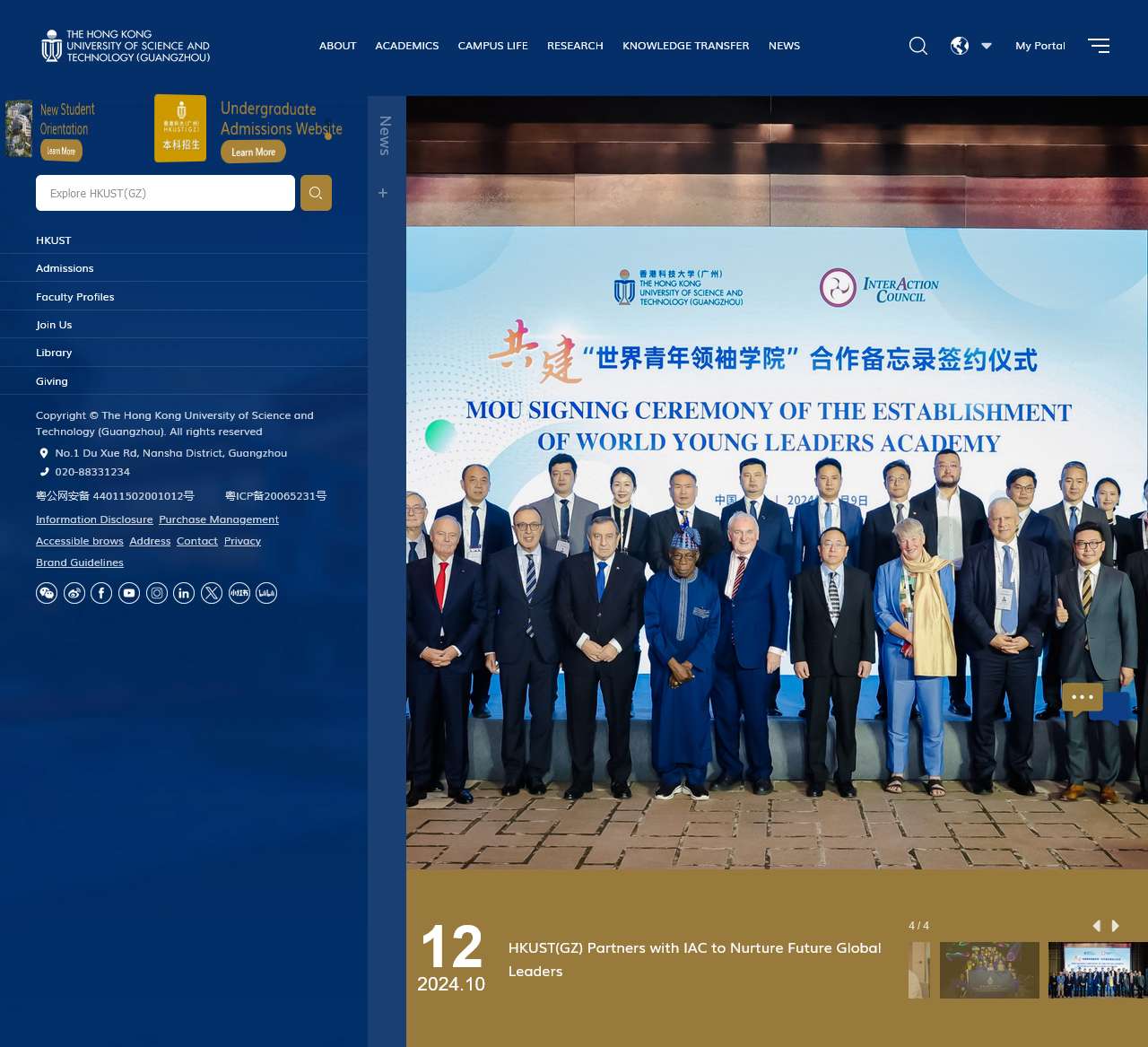Open the Contact footer link
1148x1047 pixels.
click(197, 541)
